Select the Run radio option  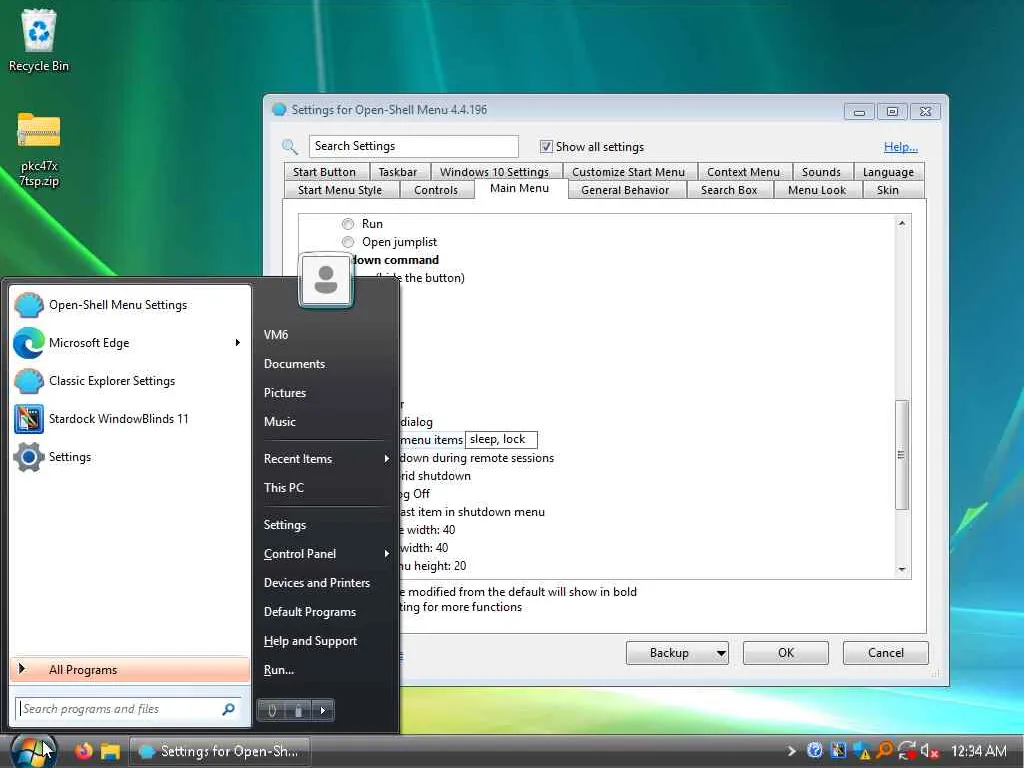coord(348,224)
